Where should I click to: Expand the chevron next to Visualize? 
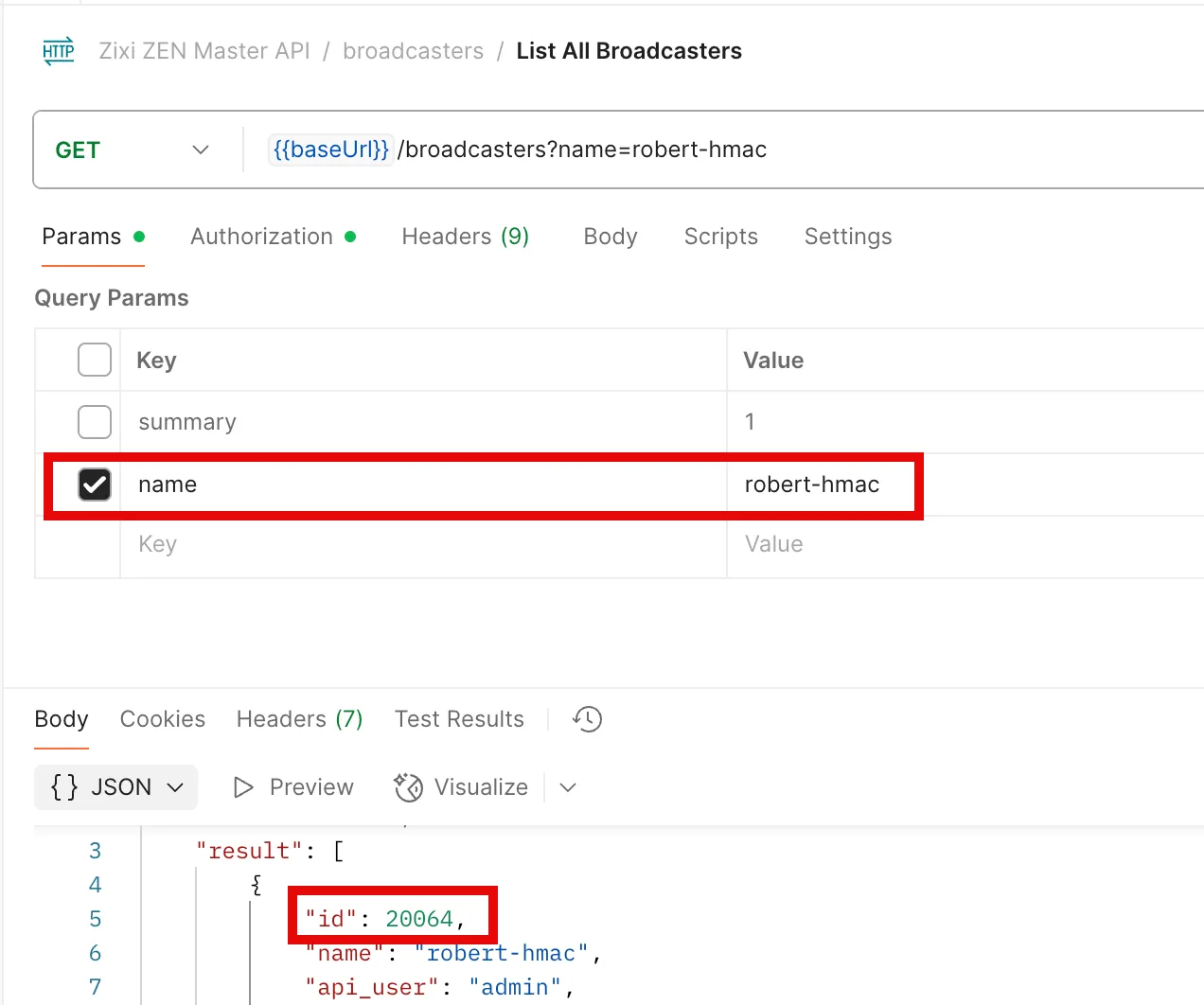click(568, 787)
